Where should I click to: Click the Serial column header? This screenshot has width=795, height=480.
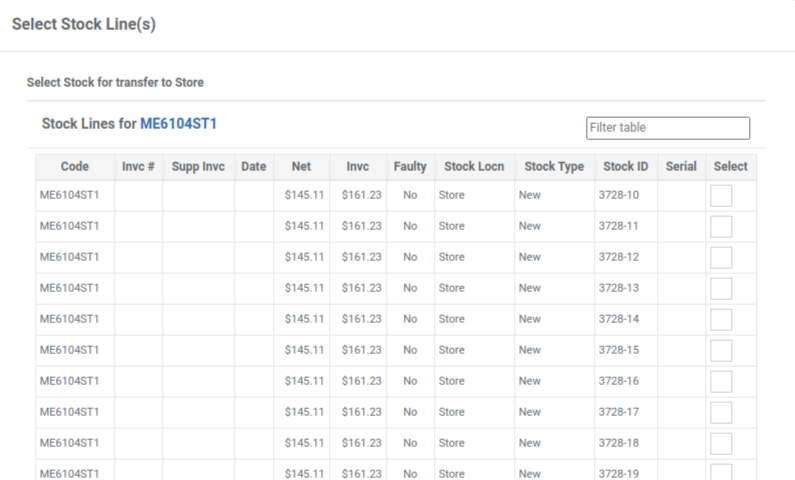[681, 167]
